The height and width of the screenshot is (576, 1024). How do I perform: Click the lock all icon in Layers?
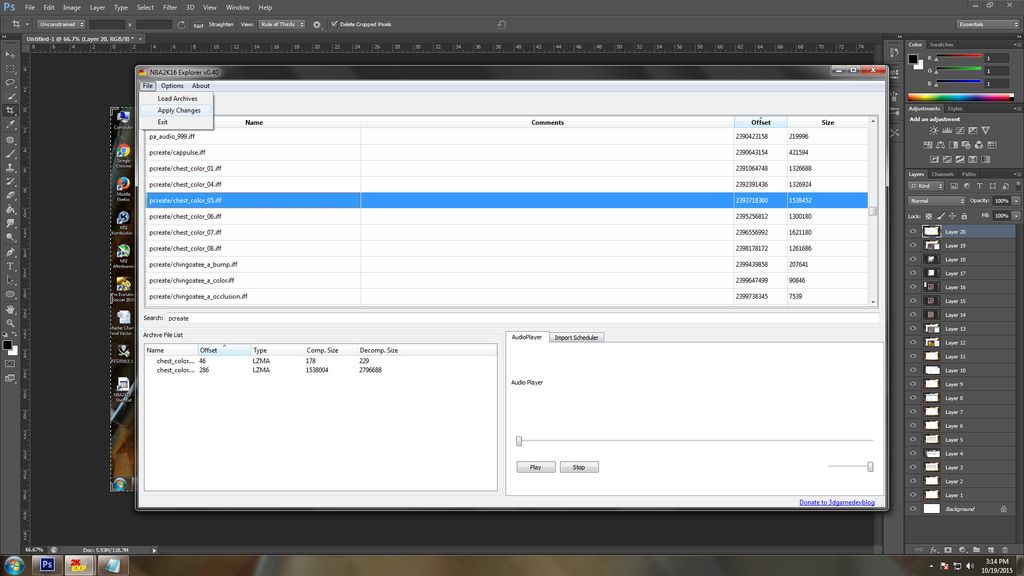click(964, 216)
